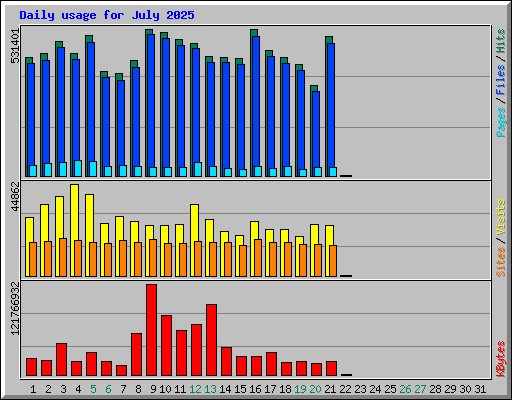
Task: Click green weekend day 12 label
Action: coord(195,389)
